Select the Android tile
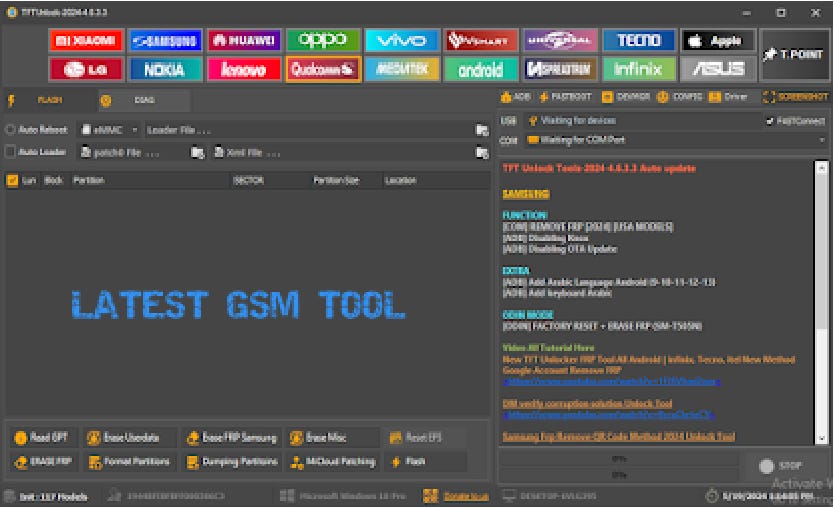This screenshot has height=508, width=834. point(480,69)
